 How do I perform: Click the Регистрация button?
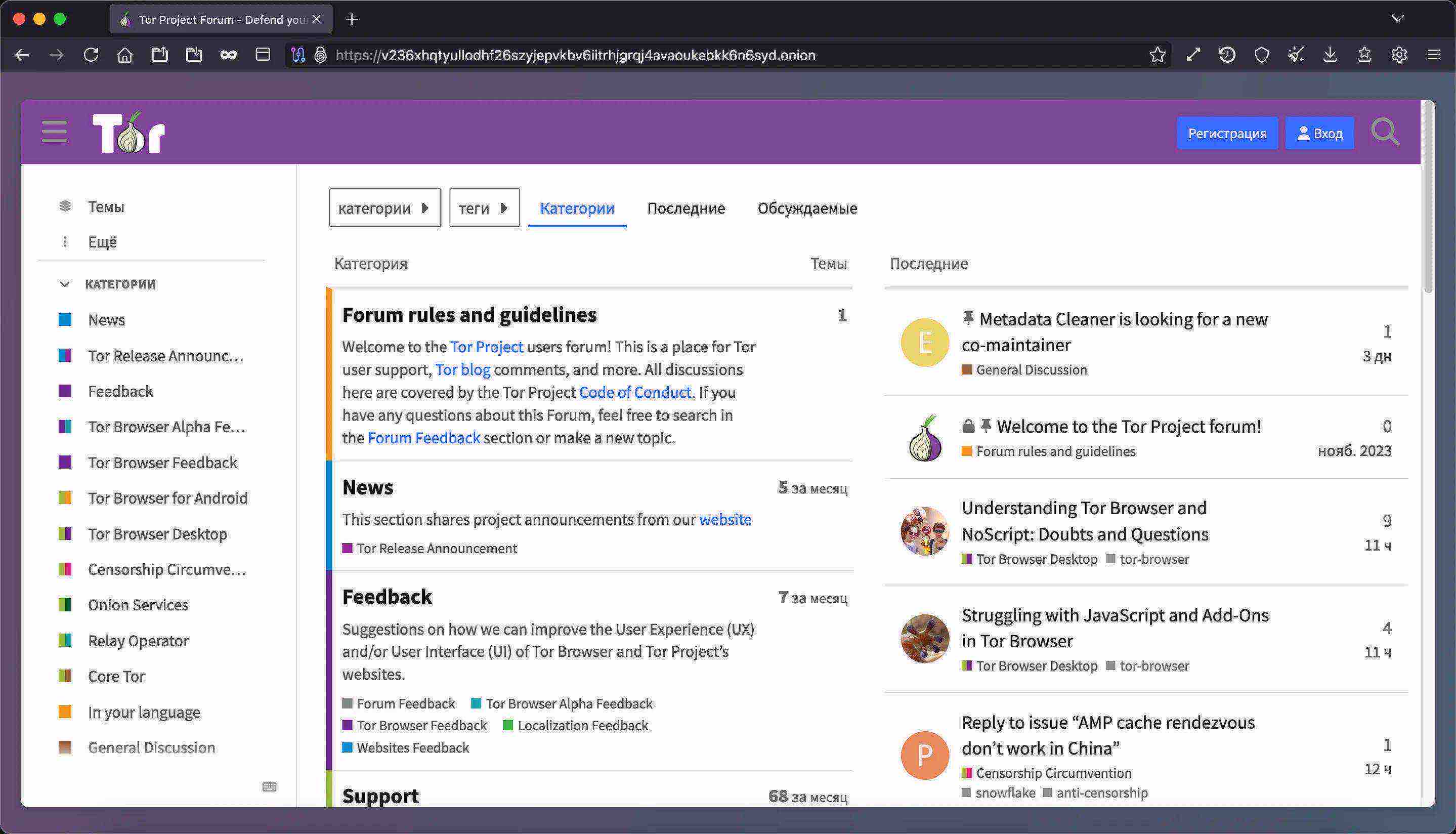(1227, 133)
